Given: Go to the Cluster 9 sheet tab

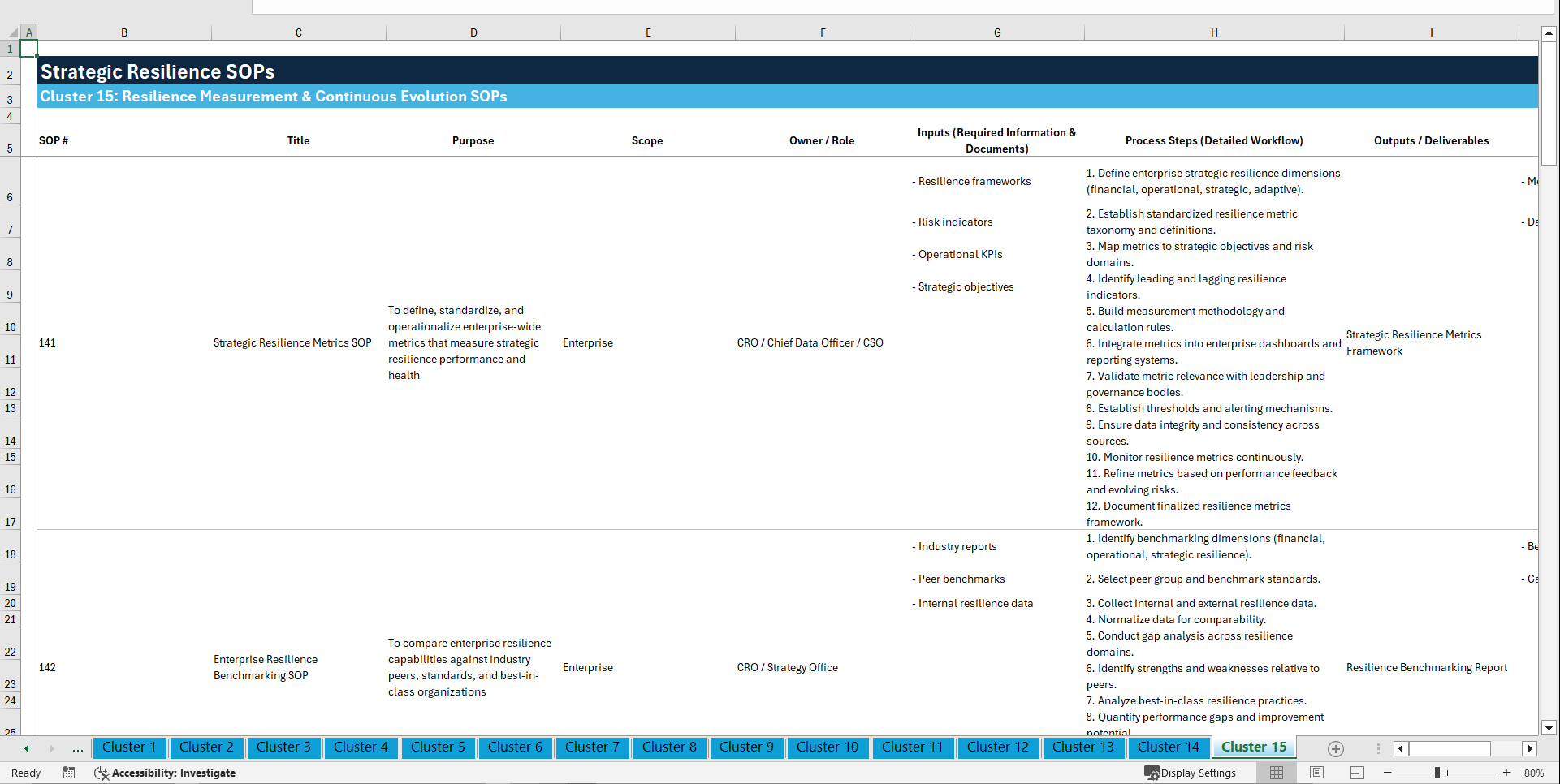Looking at the screenshot, I should coord(746,747).
